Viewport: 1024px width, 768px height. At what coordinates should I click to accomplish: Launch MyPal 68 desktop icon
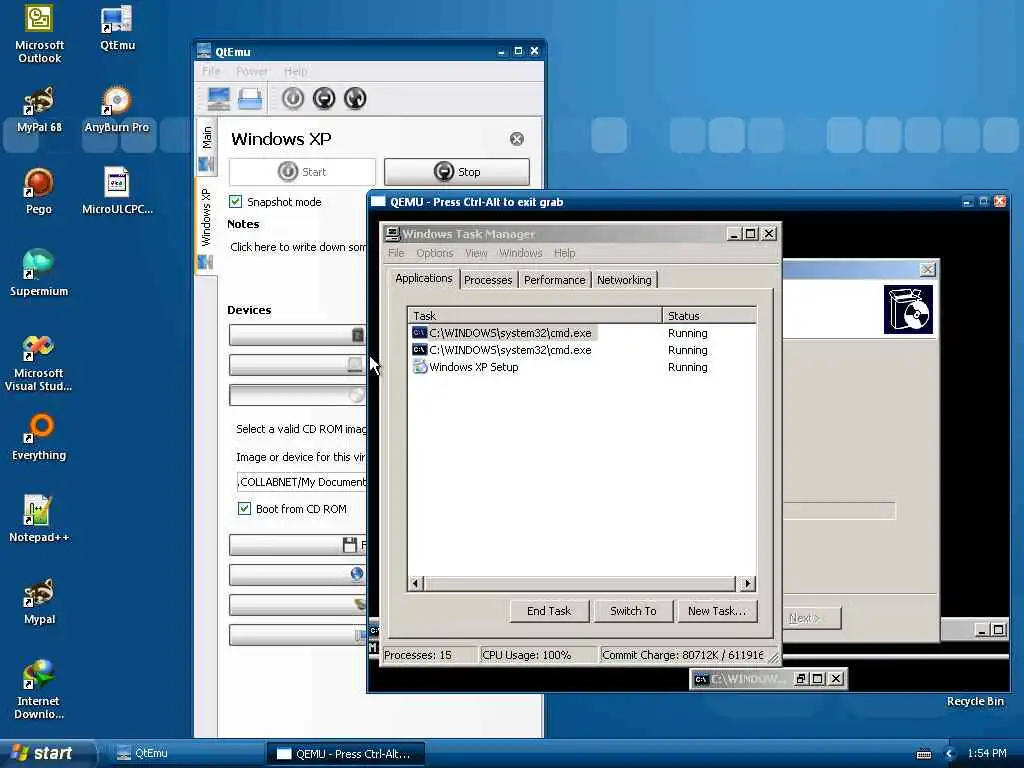pos(39,109)
